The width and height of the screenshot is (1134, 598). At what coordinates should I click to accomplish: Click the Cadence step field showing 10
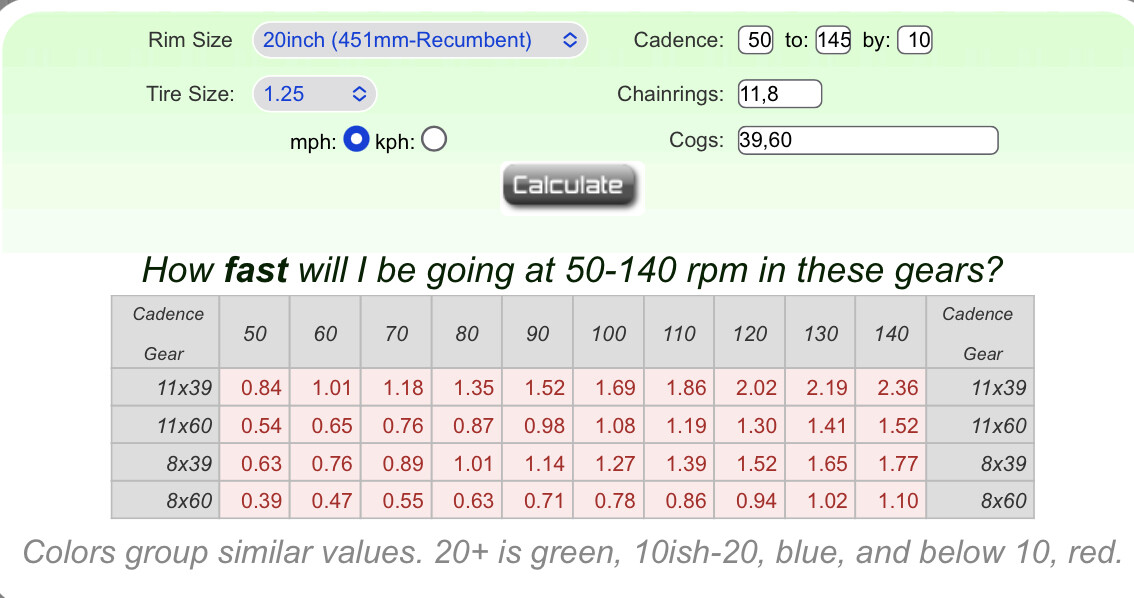pos(915,40)
